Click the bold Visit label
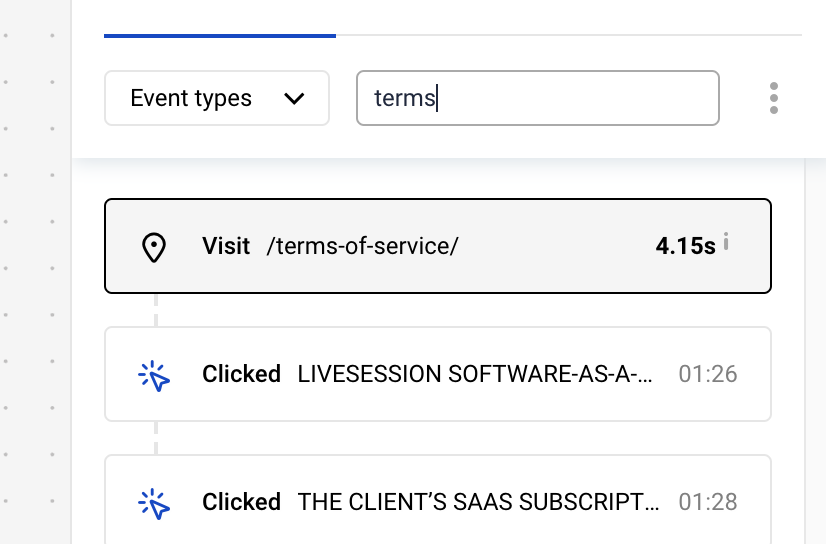Screen dimensions: 826x544 point(226,247)
